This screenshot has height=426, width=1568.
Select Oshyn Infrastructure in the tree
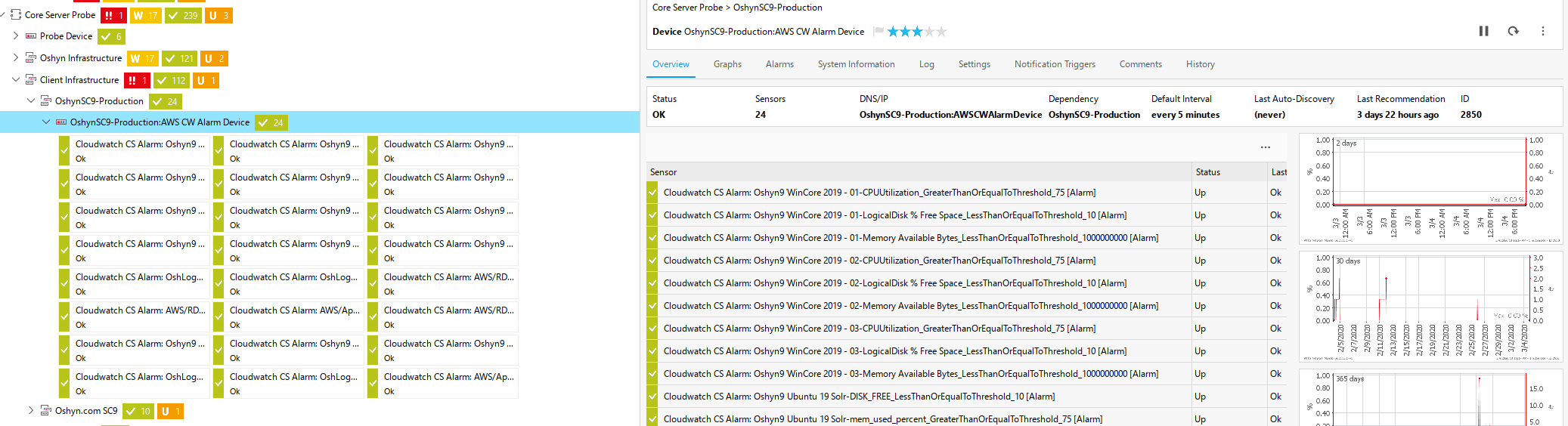click(81, 58)
